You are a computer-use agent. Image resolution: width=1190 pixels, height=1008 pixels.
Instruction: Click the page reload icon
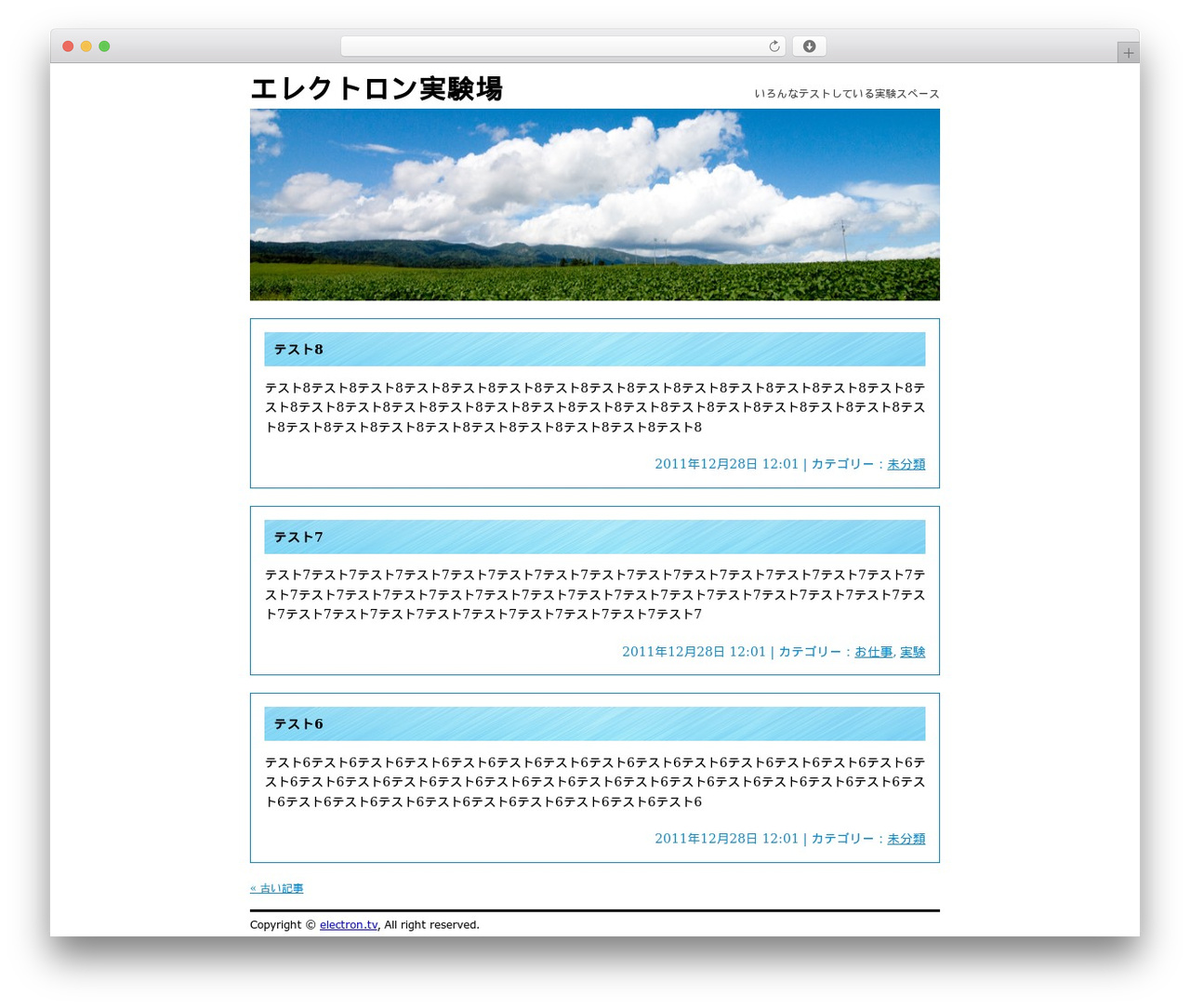click(x=774, y=46)
